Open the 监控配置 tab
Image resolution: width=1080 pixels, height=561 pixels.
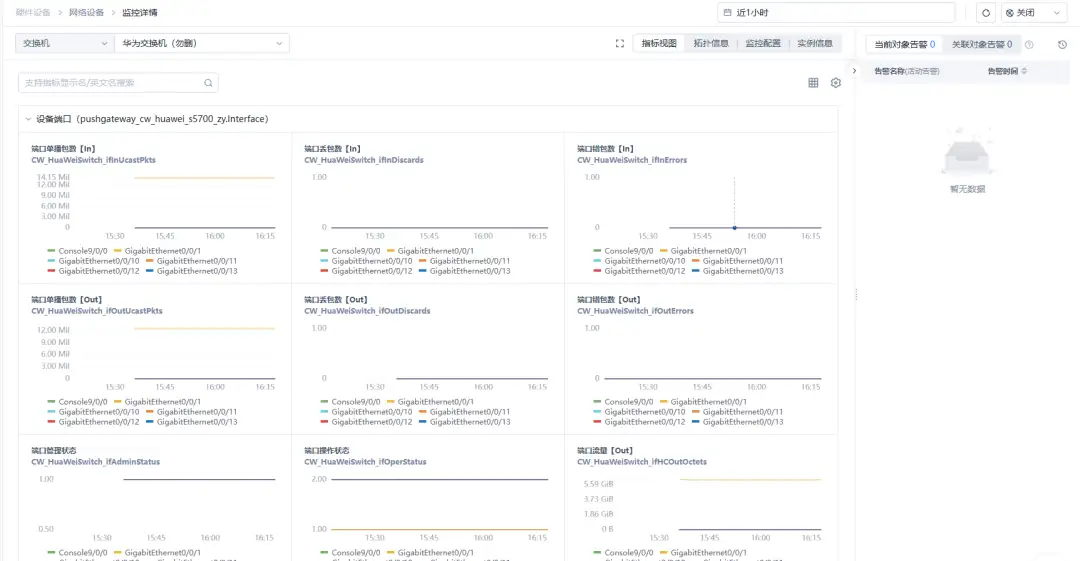coord(763,43)
